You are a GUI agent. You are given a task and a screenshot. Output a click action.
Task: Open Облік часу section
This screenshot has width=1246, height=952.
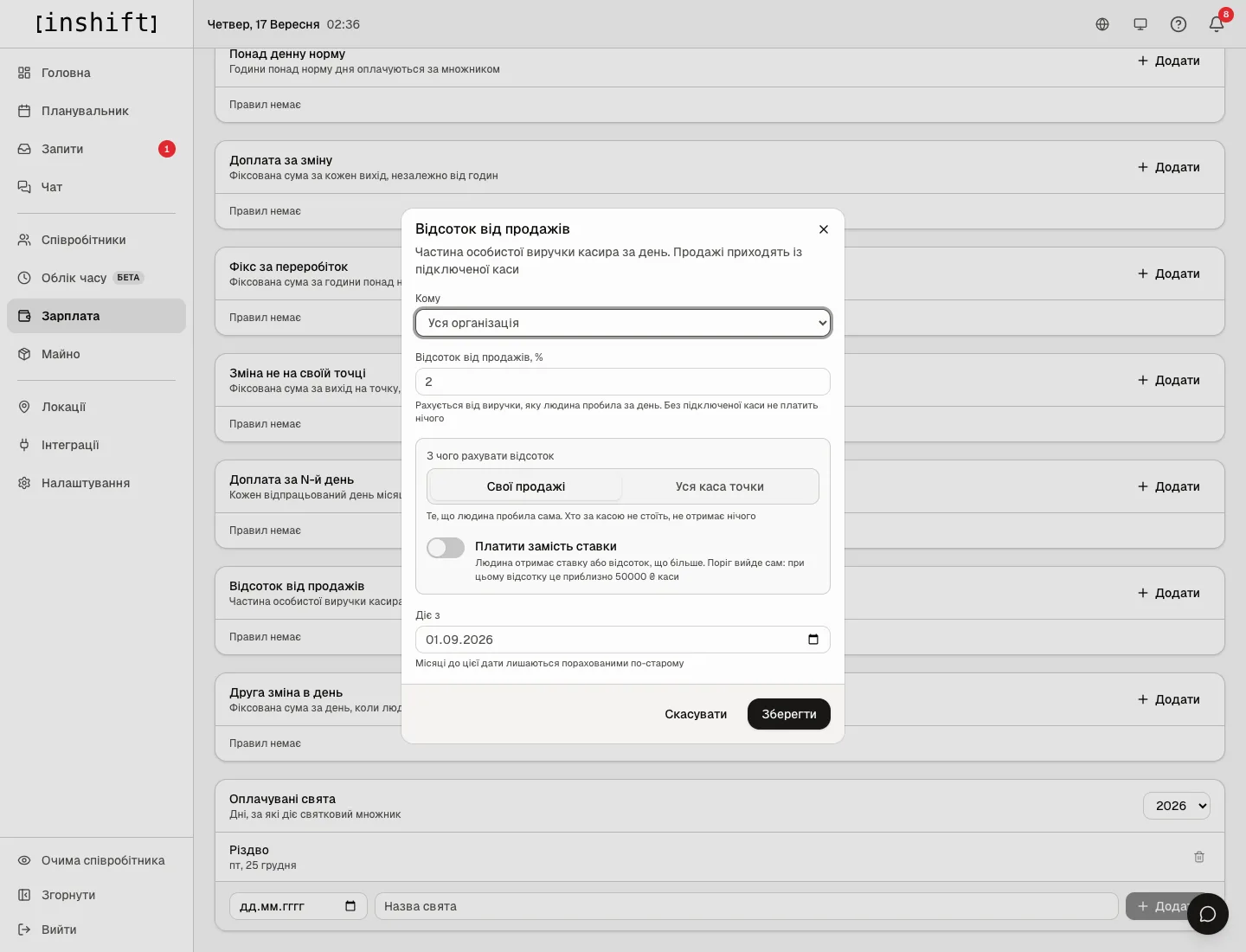click(96, 278)
